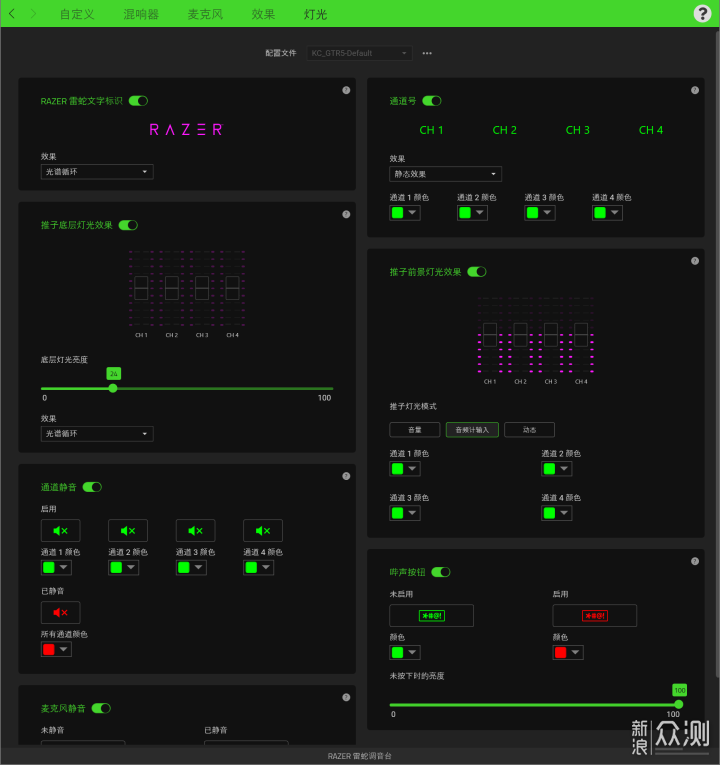Open 通道号 通道 1 颜色 dropdown
720x765 pixels.
[405, 213]
